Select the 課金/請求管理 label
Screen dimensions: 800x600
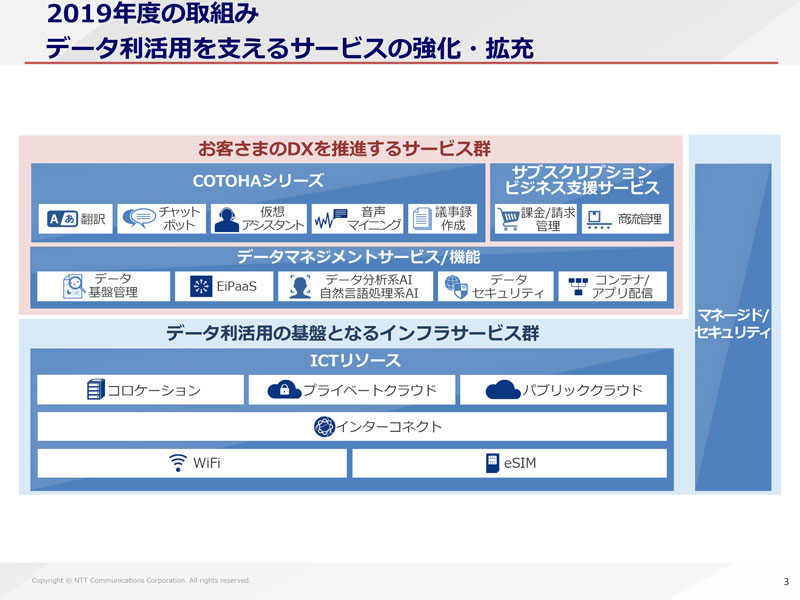pos(548,219)
